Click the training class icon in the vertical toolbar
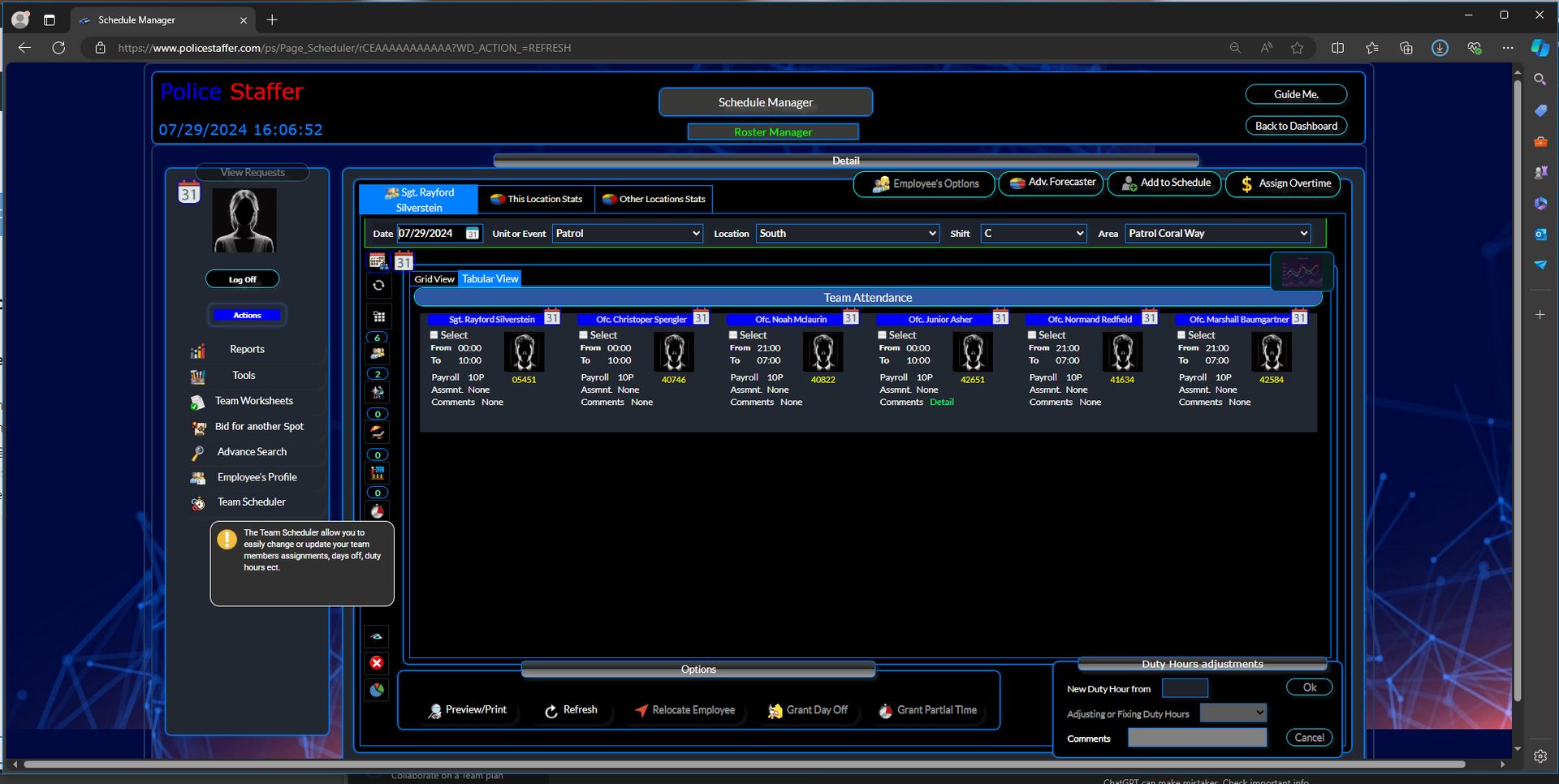Viewport: 1559px width, 784px height. pyautogui.click(x=378, y=472)
